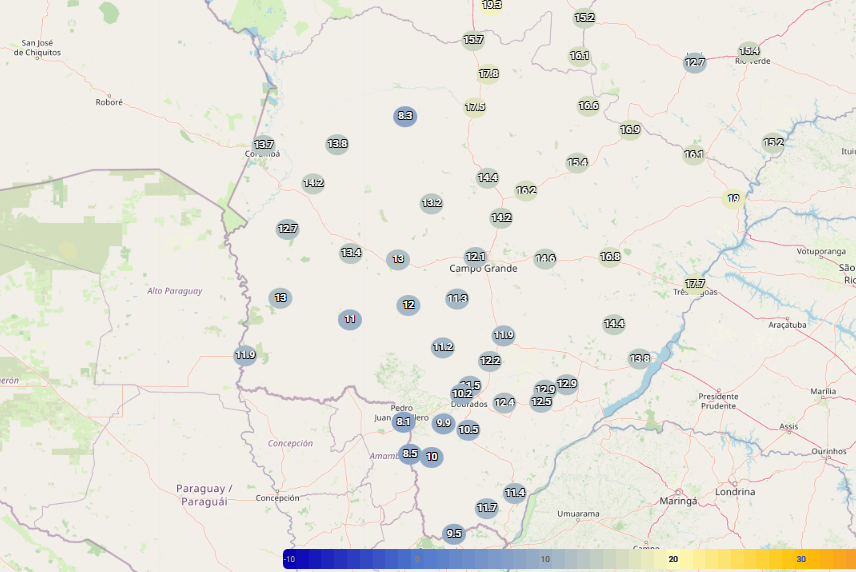Select the Presidente Prudente label
Screen dimensions: 856x572
tap(718, 401)
